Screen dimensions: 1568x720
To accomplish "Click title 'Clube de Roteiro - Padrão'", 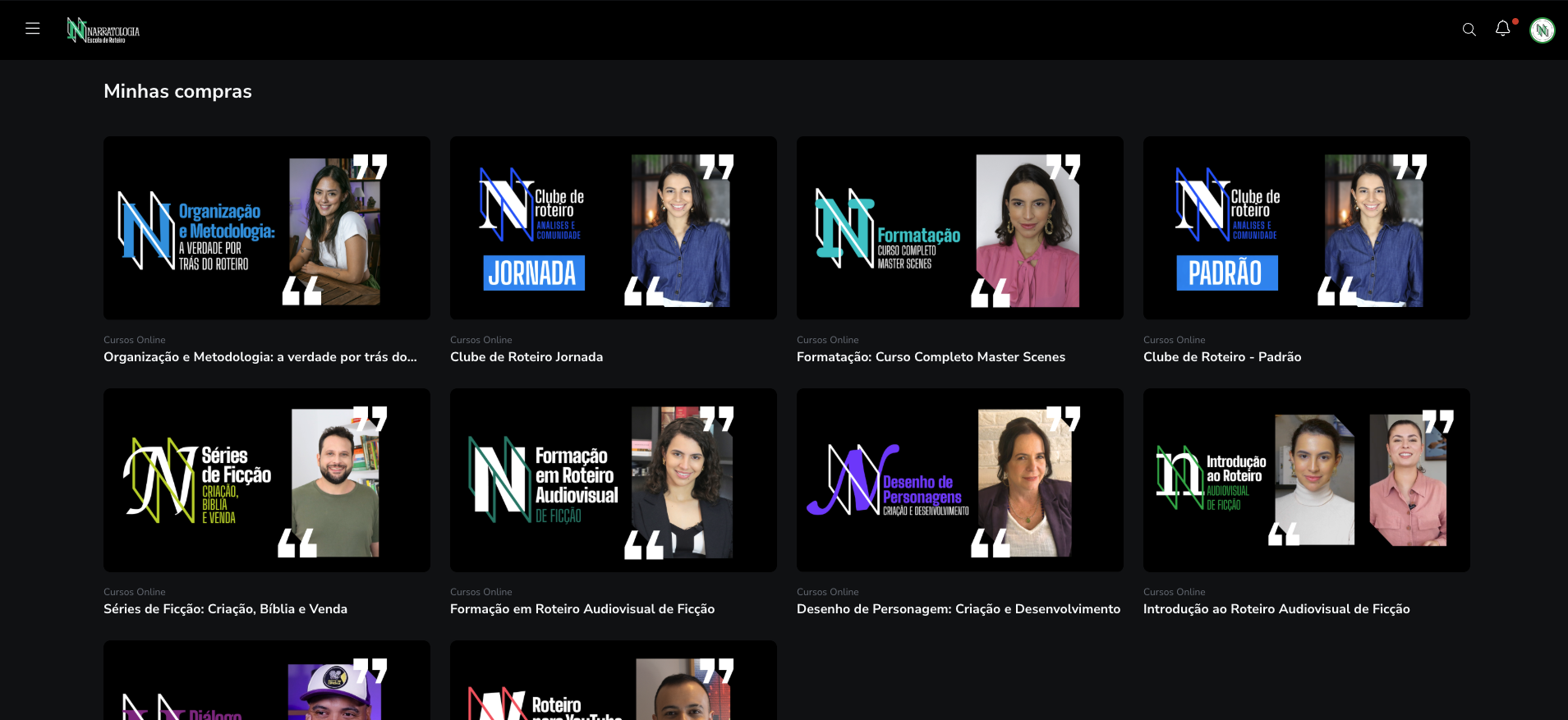I will click(1222, 357).
